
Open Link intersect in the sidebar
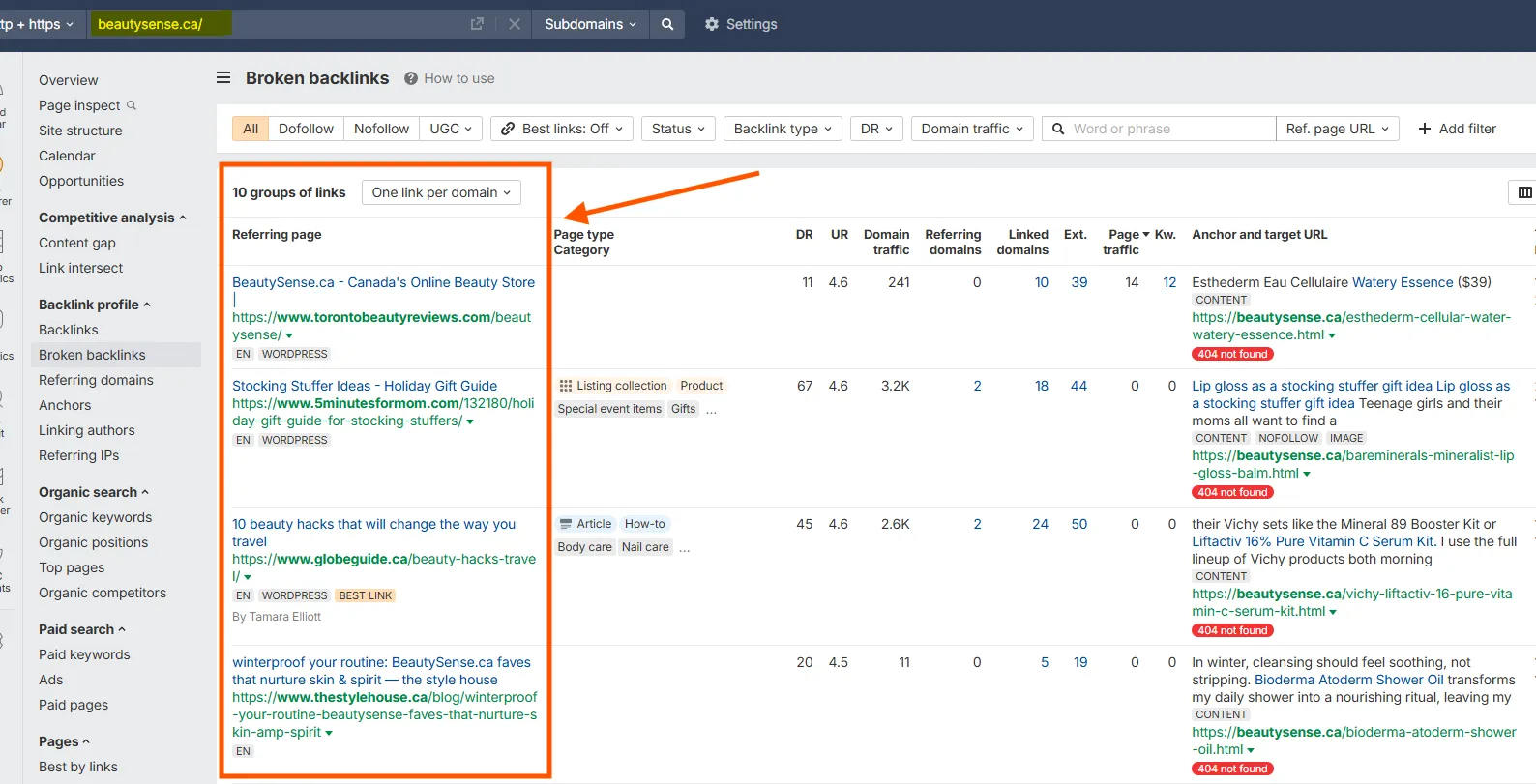coord(81,268)
